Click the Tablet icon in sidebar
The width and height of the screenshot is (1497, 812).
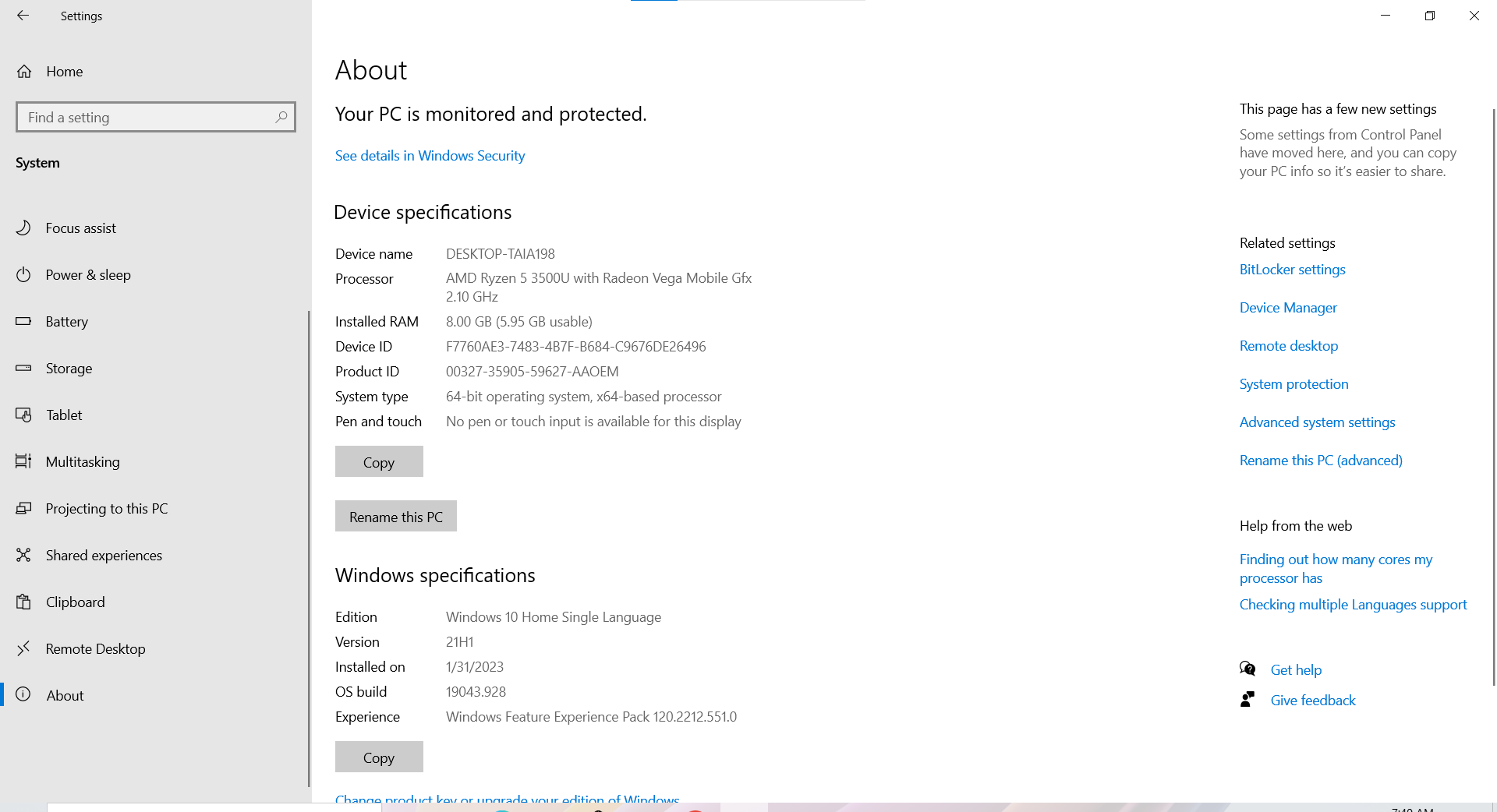point(23,415)
